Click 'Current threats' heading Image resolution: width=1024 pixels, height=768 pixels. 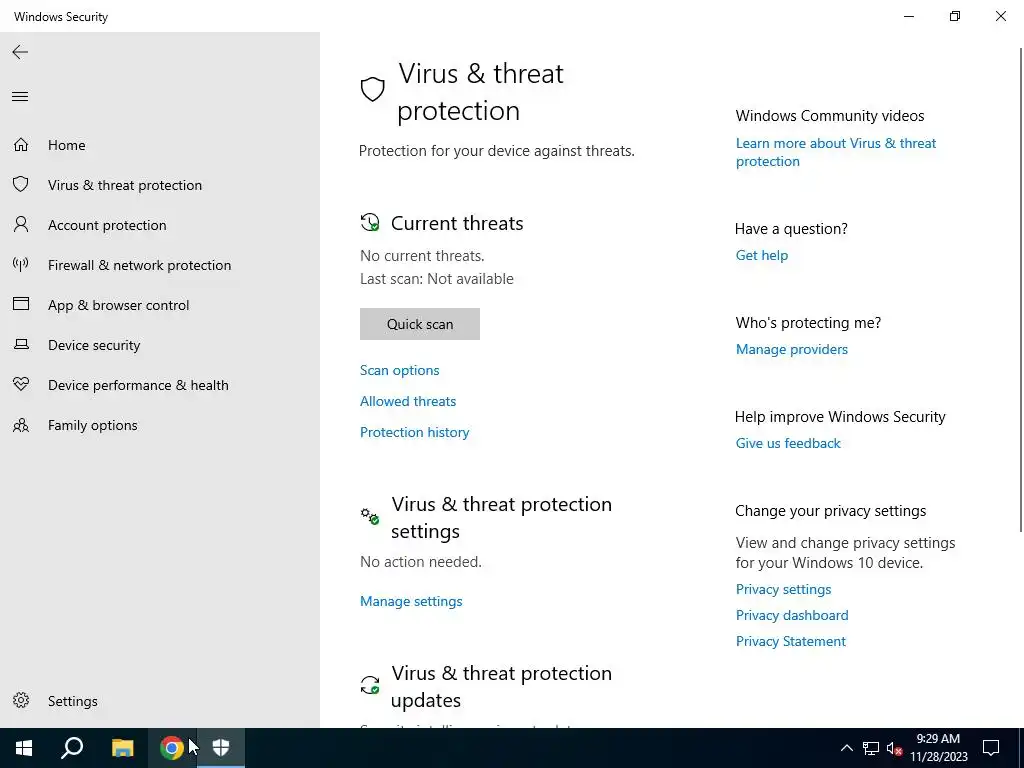[x=457, y=223]
